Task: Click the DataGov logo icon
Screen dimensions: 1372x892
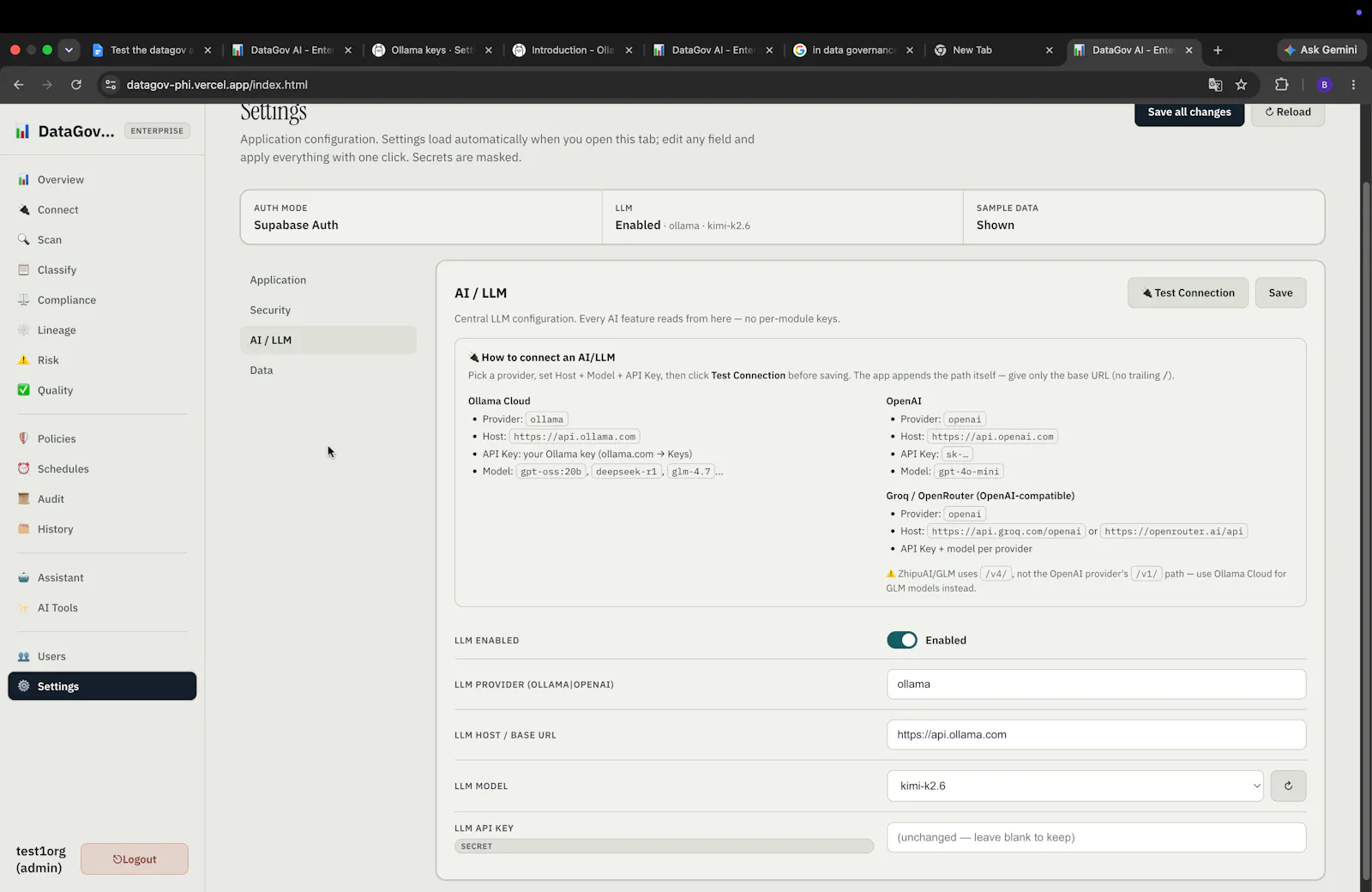Action: tap(22, 131)
